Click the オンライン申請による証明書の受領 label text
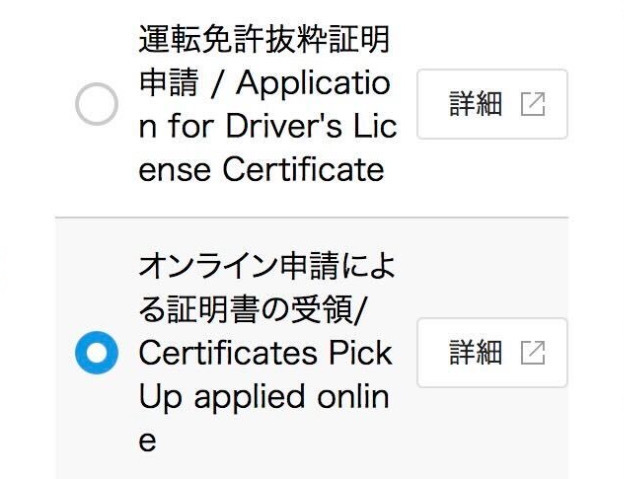 [266, 268]
